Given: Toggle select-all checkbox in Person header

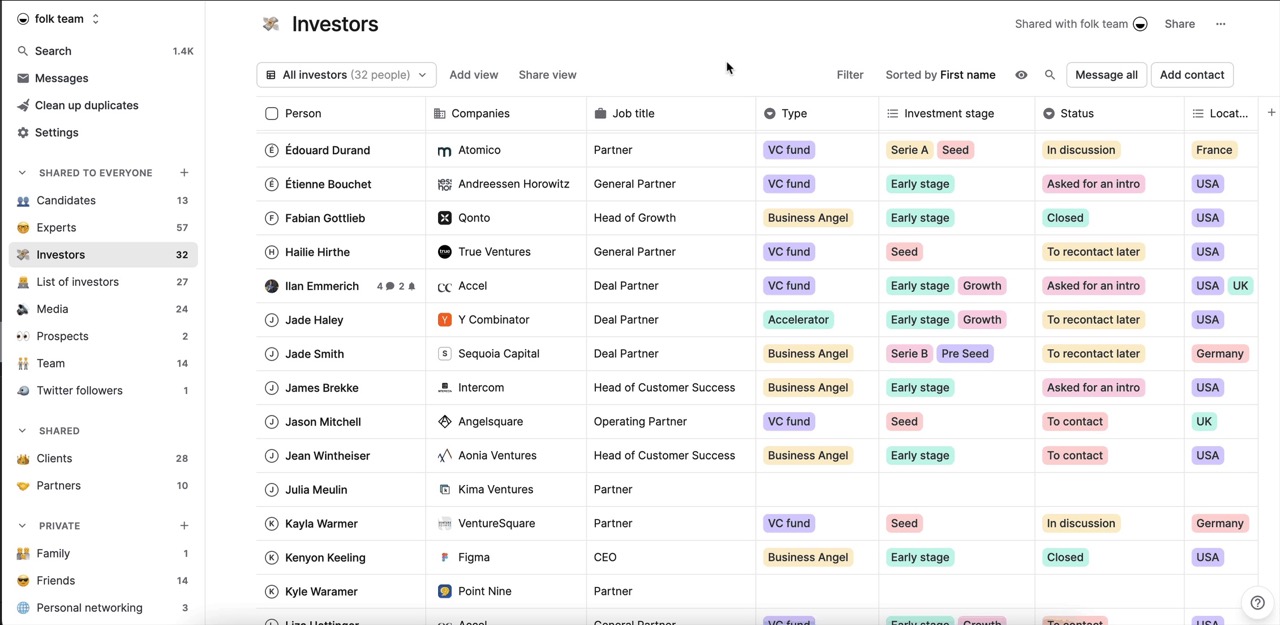Looking at the screenshot, I should pyautogui.click(x=271, y=114).
